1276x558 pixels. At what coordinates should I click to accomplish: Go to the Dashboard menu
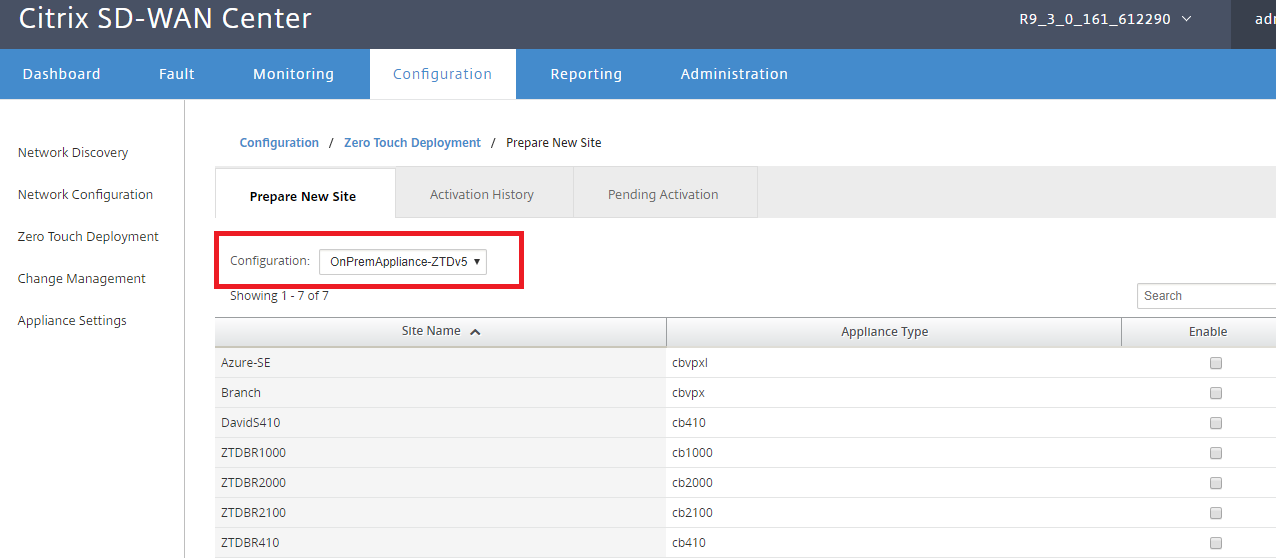[62, 74]
